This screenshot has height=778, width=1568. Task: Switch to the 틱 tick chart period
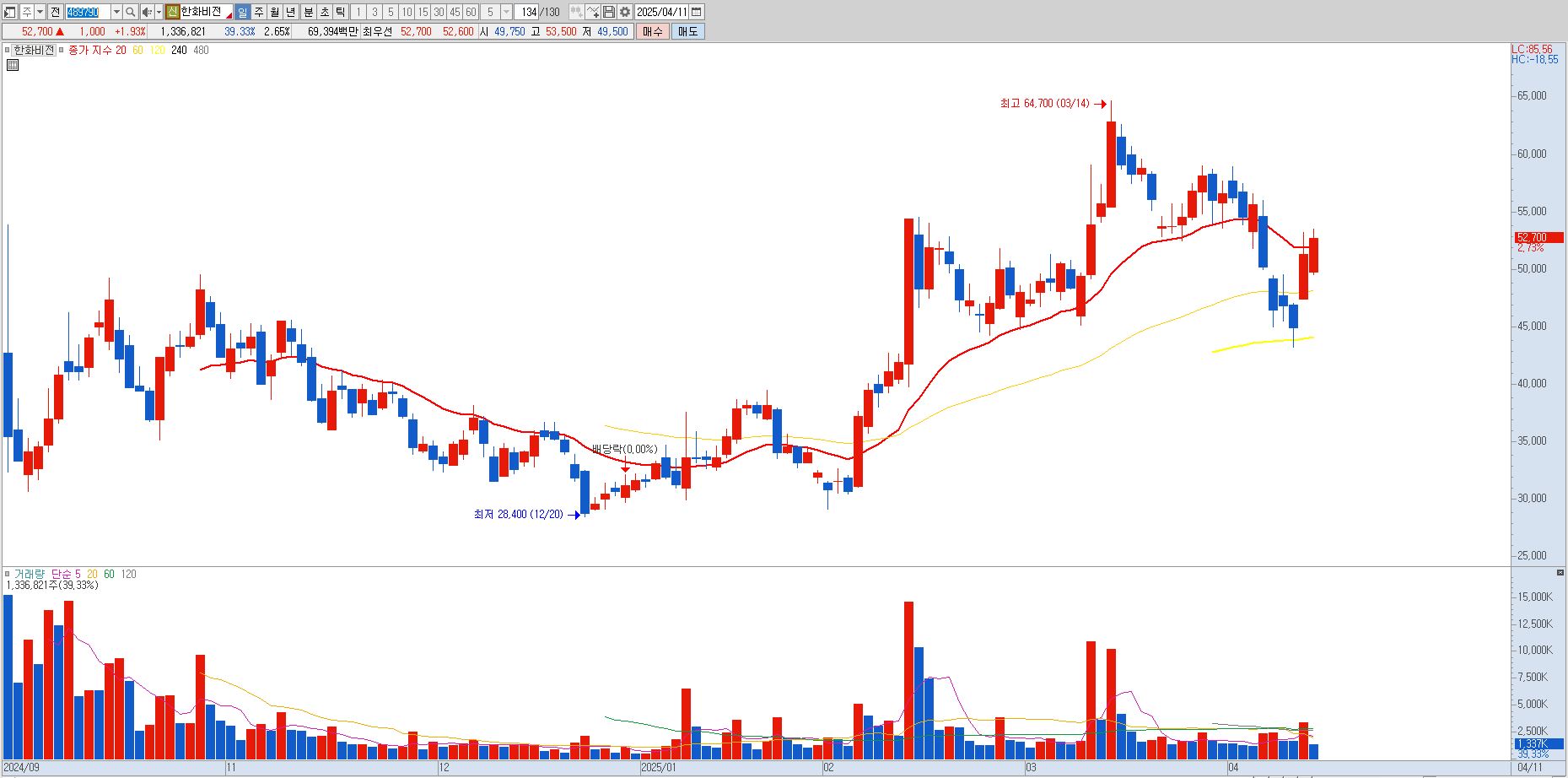[x=340, y=12]
